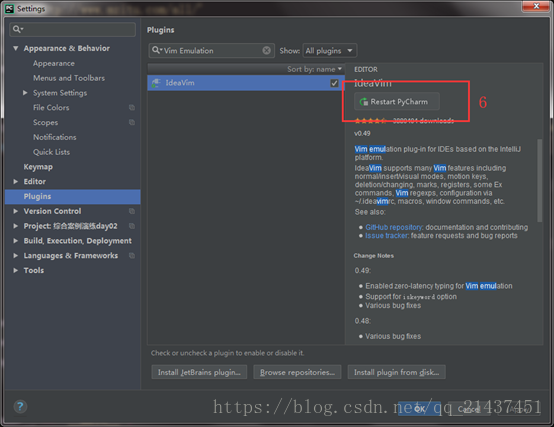The image size is (554, 427).
Task: Click Restart PyCharm button
Action: [x=397, y=102]
